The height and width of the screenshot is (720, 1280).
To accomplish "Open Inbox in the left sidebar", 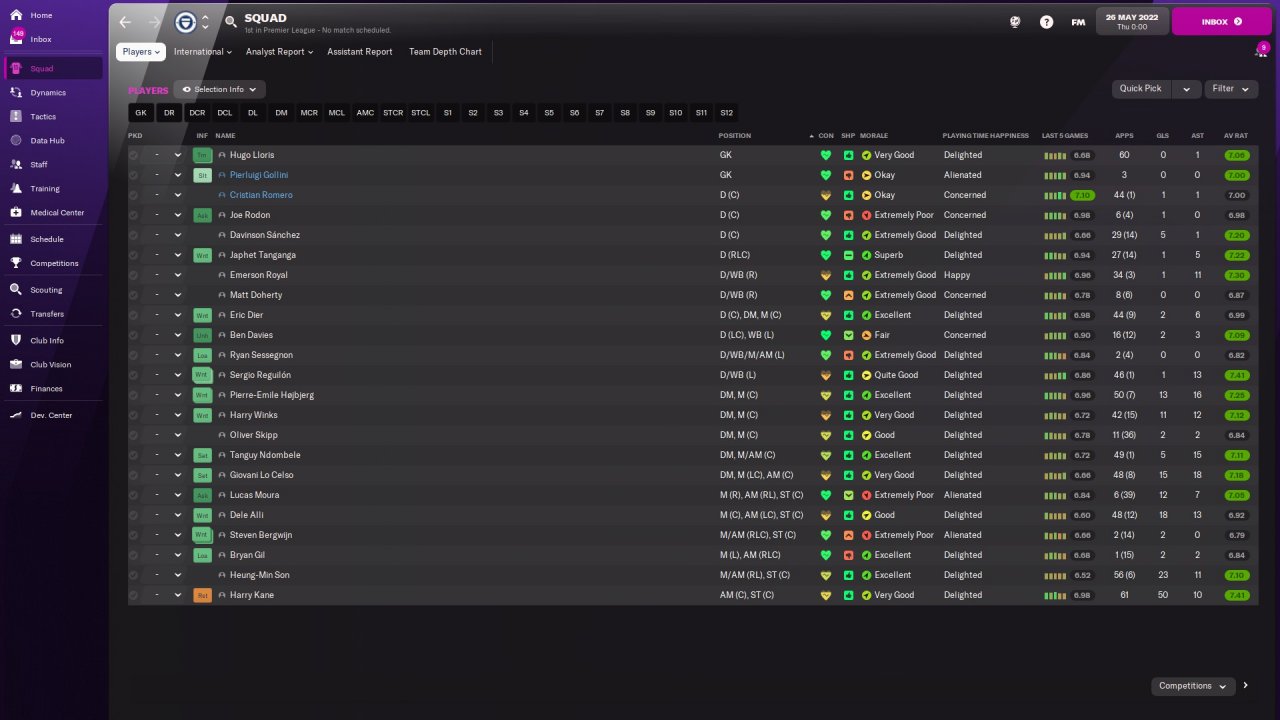I will (54, 39).
